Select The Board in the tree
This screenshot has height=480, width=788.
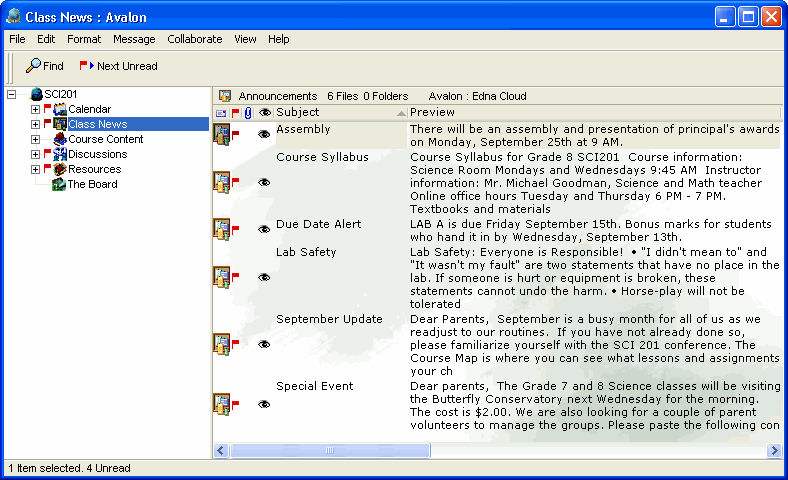tap(91, 184)
